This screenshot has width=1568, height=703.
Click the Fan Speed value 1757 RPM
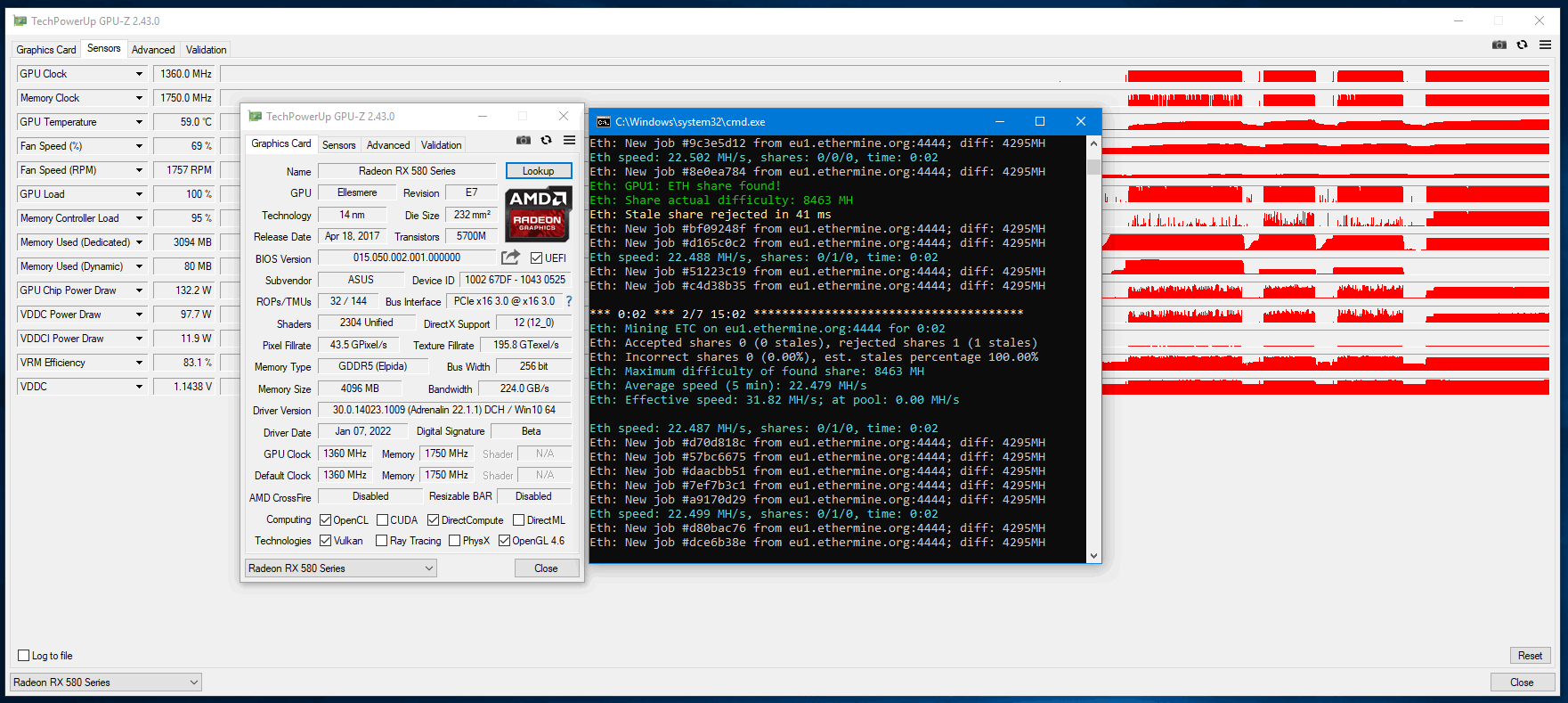coord(184,170)
